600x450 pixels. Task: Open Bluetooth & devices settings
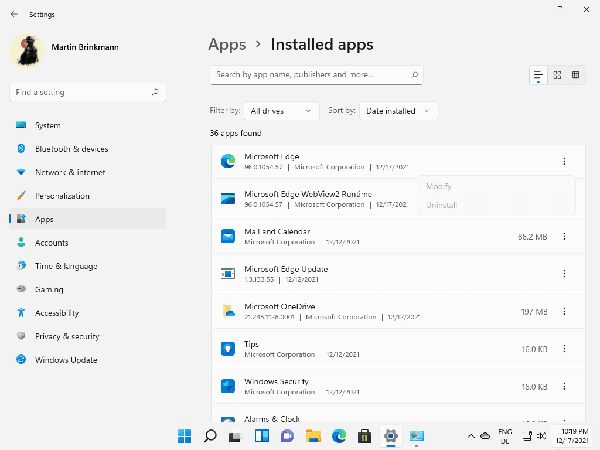(x=88, y=148)
